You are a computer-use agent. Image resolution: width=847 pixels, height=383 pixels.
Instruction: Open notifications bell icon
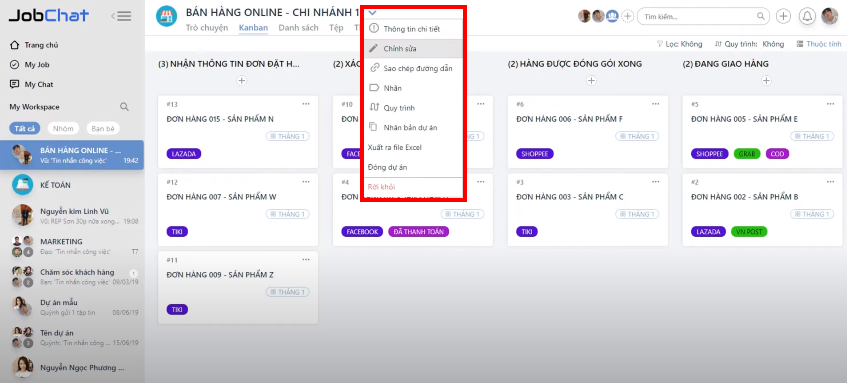point(807,16)
